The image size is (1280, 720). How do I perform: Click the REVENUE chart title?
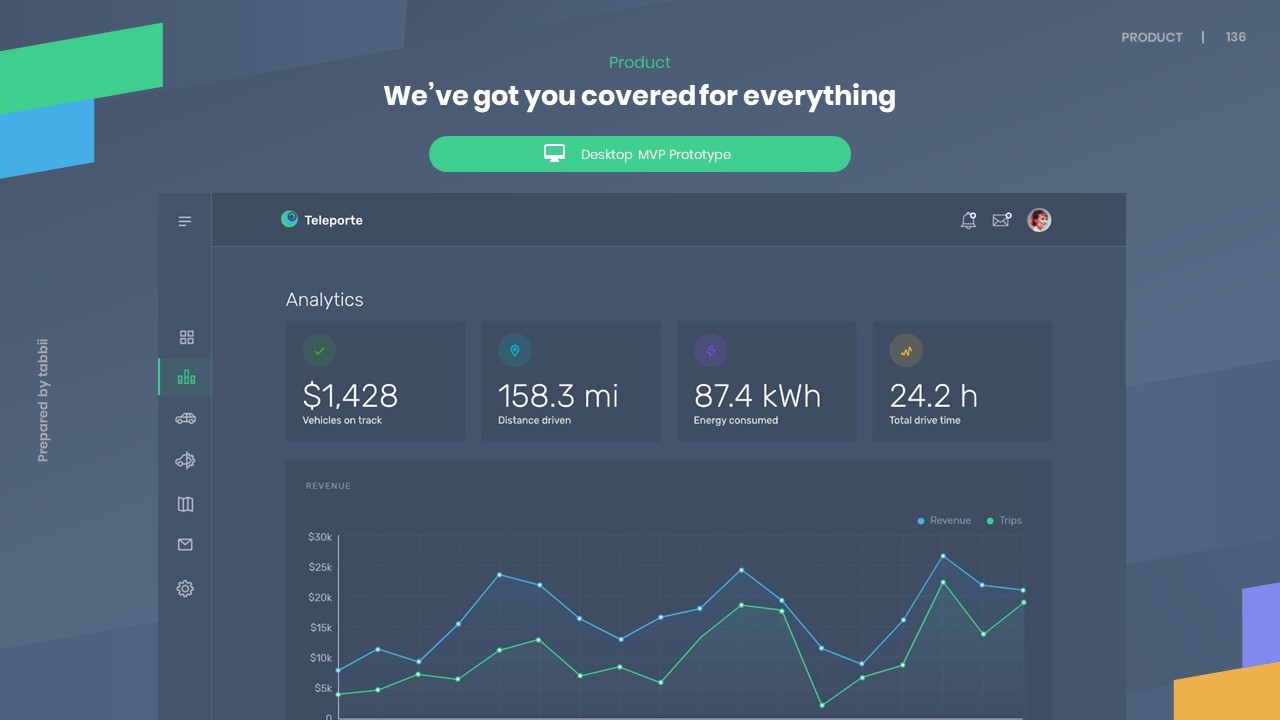click(328, 486)
